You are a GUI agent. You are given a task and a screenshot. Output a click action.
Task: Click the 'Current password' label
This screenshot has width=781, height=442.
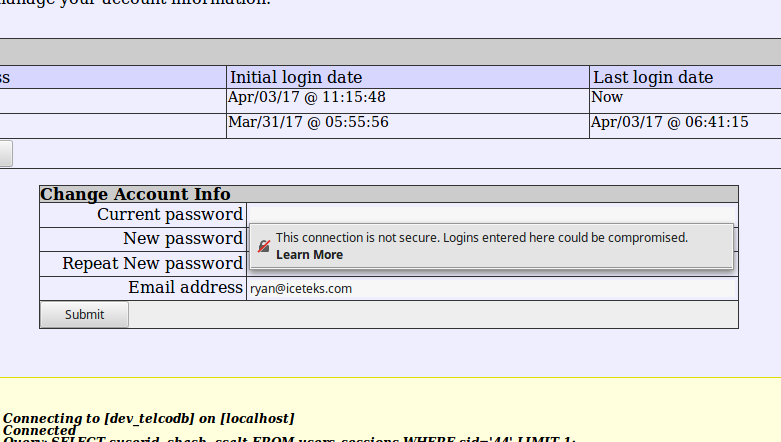click(170, 214)
